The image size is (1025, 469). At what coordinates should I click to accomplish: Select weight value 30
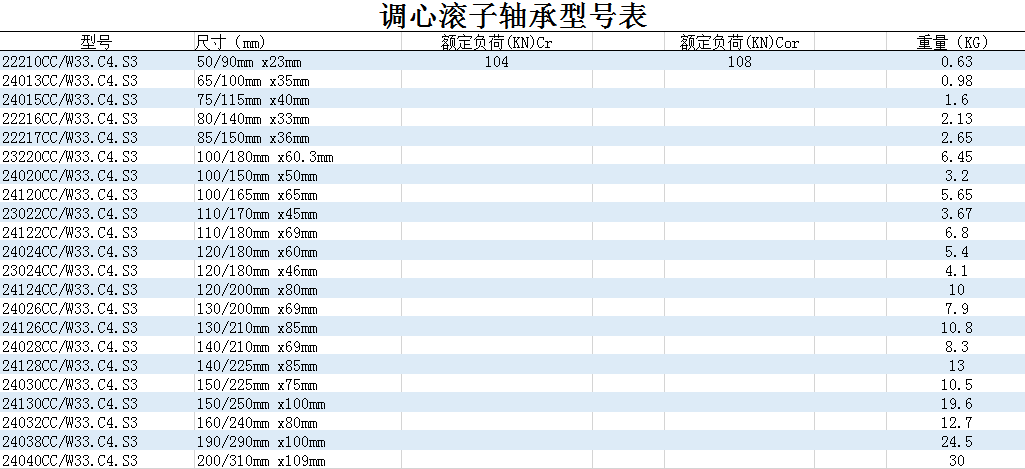click(x=956, y=460)
